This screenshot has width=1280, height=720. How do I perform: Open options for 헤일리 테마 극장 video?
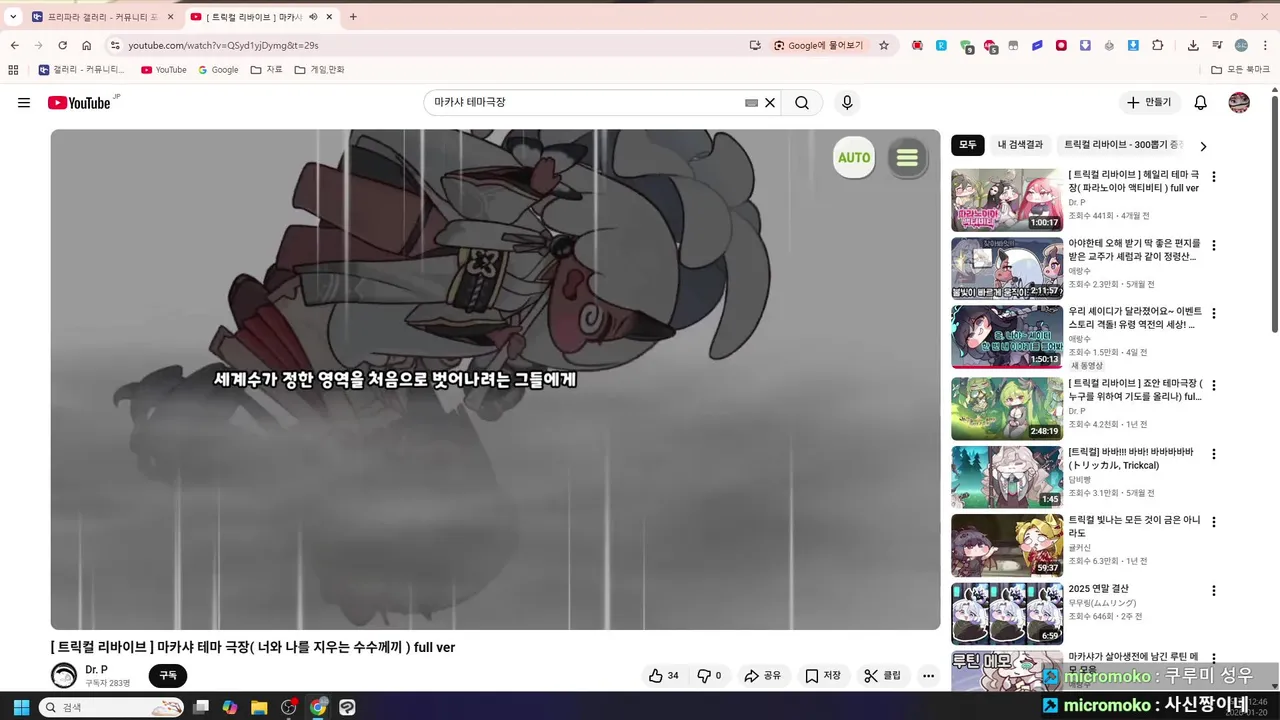click(x=1214, y=177)
